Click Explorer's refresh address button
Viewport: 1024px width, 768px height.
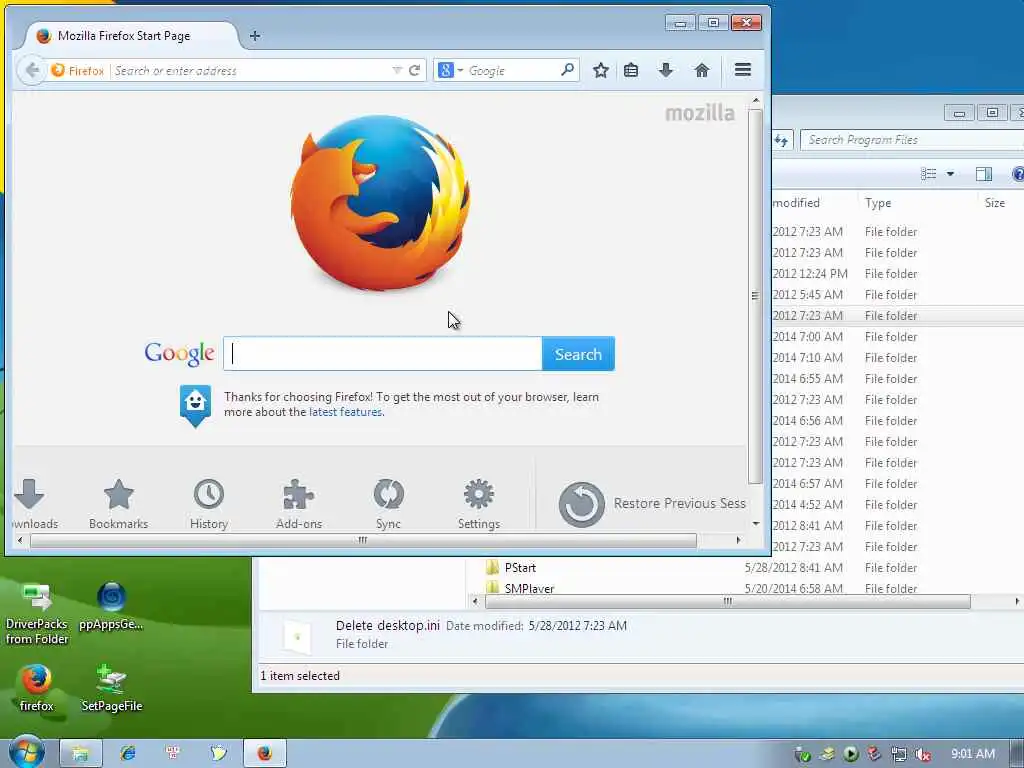pos(782,140)
